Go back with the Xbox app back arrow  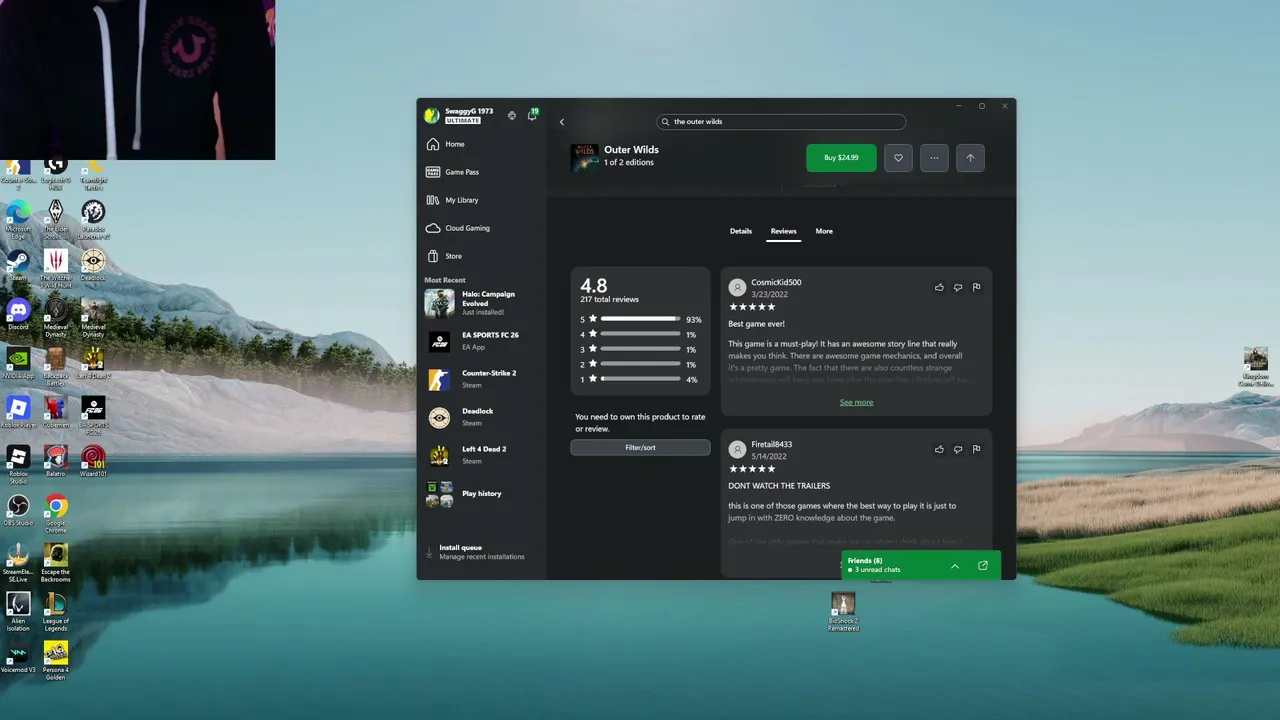click(x=562, y=122)
